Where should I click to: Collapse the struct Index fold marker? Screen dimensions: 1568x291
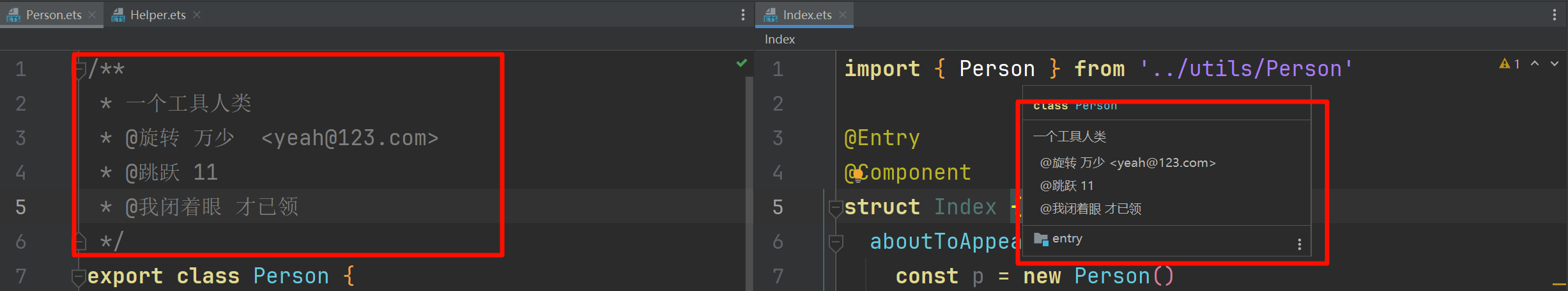click(835, 207)
